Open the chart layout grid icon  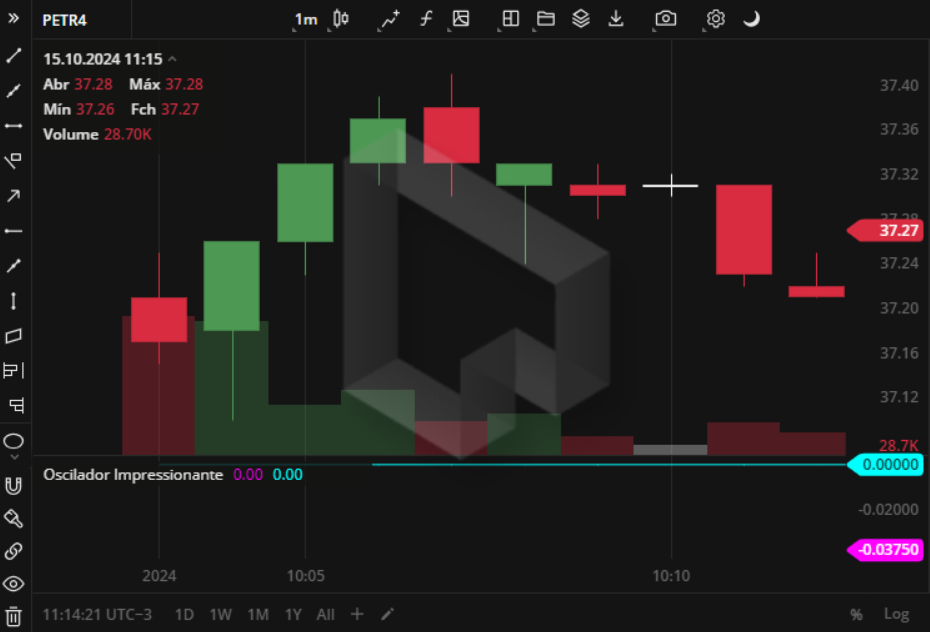(x=511, y=19)
